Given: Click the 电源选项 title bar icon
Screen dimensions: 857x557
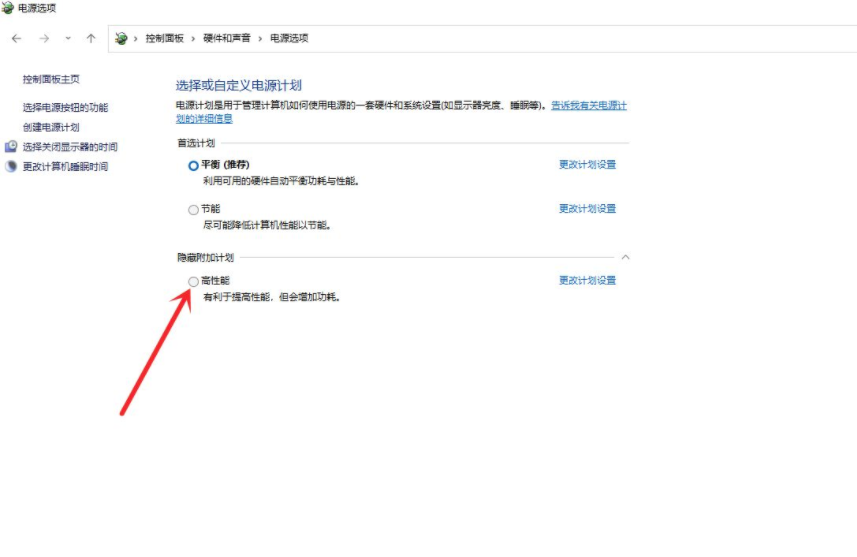Looking at the screenshot, I should point(8,8).
